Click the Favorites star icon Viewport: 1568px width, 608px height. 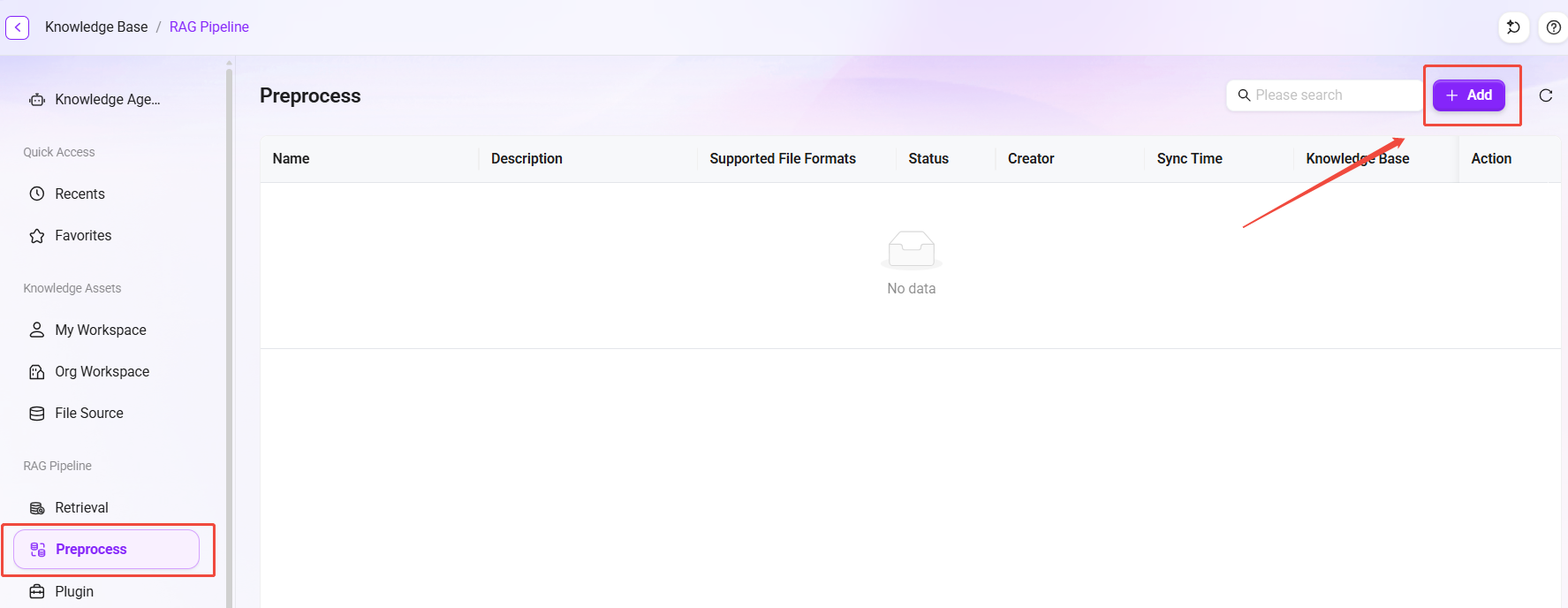[x=37, y=236]
